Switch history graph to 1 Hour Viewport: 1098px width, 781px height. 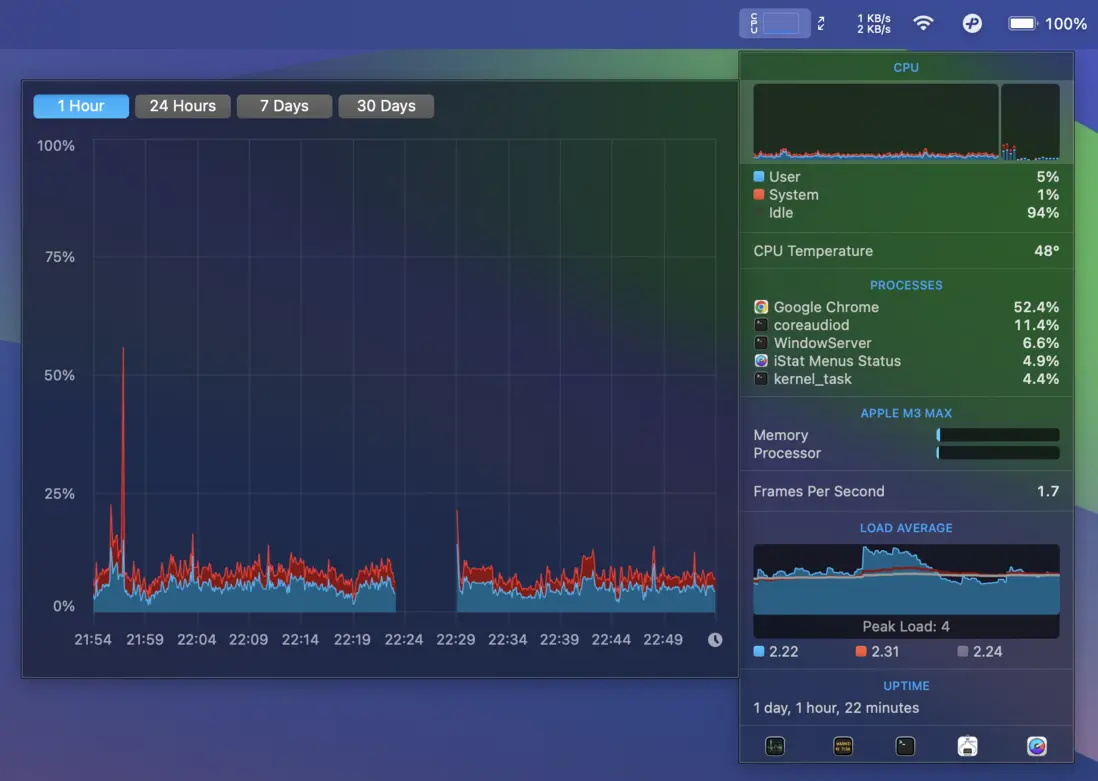(x=81, y=106)
